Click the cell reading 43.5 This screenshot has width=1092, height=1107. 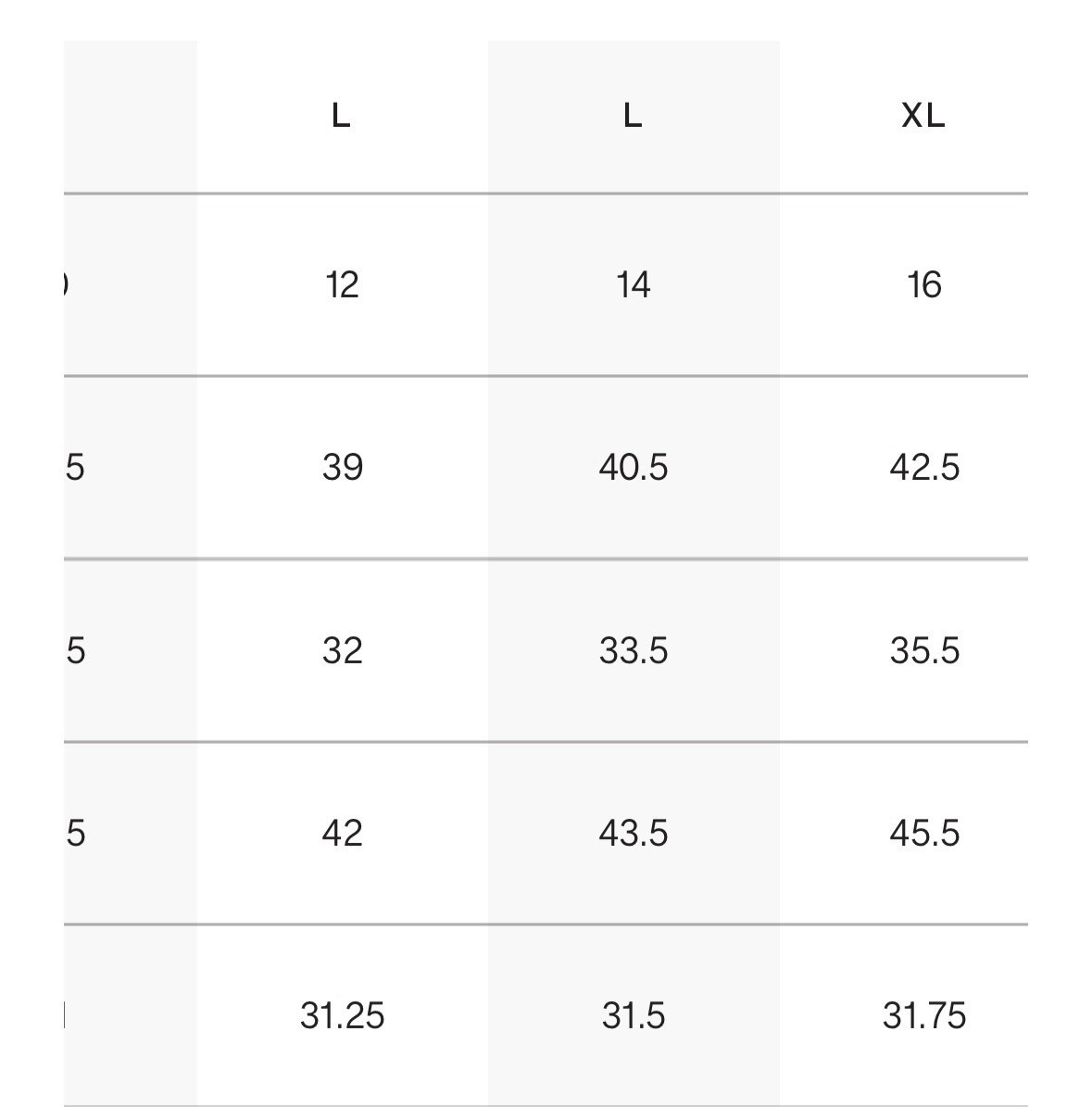click(x=634, y=833)
